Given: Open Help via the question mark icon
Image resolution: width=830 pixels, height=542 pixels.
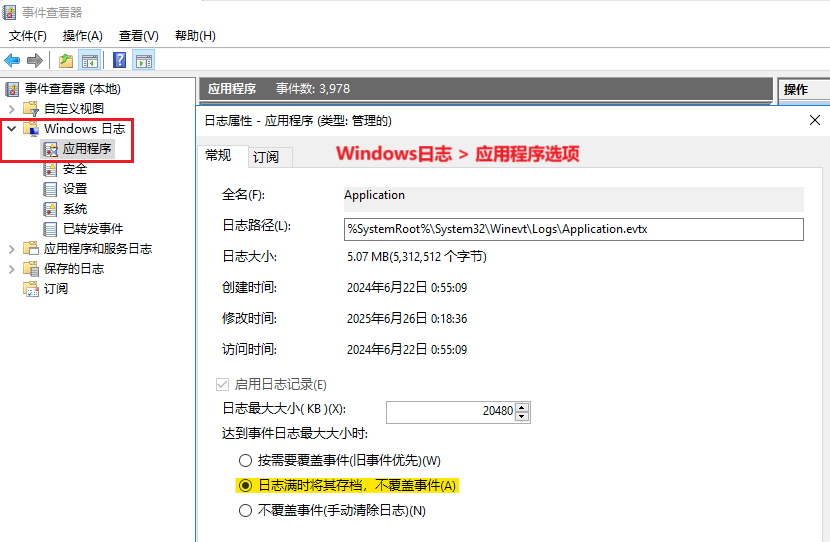Looking at the screenshot, I should [120, 60].
